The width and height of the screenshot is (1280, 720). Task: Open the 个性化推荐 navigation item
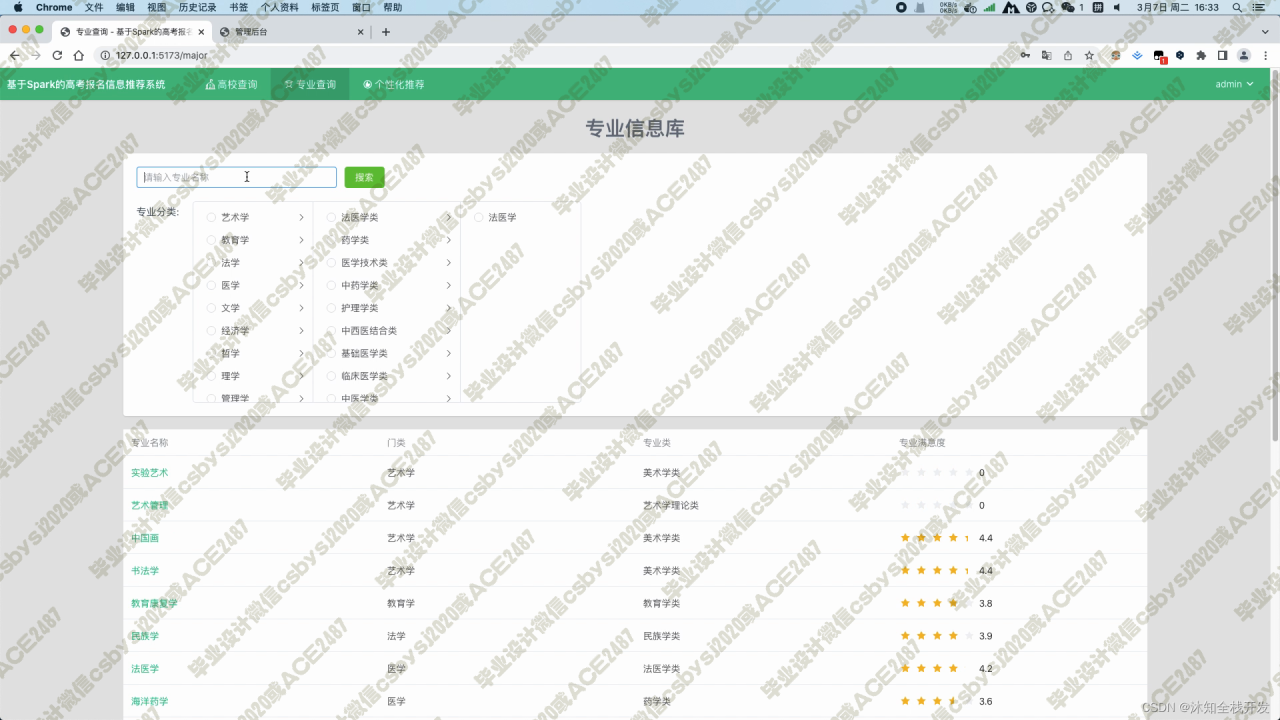(x=394, y=85)
